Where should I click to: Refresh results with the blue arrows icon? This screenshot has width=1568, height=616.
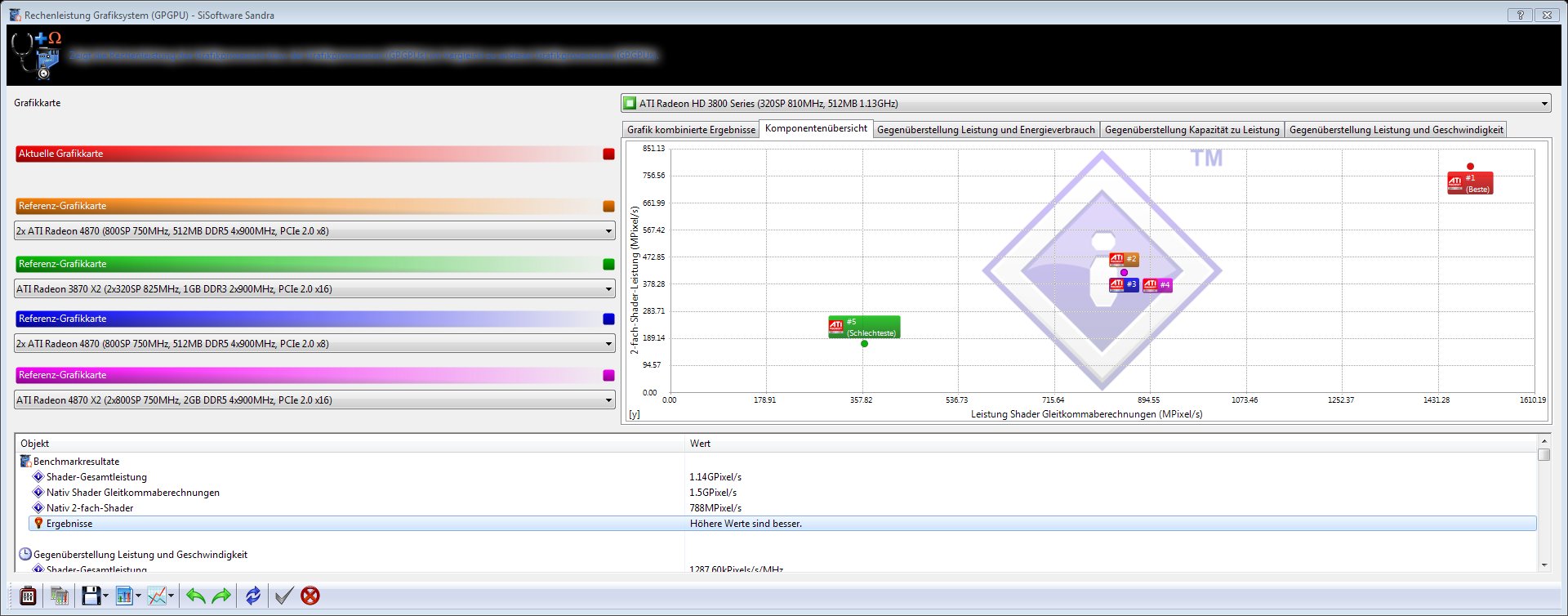253,596
